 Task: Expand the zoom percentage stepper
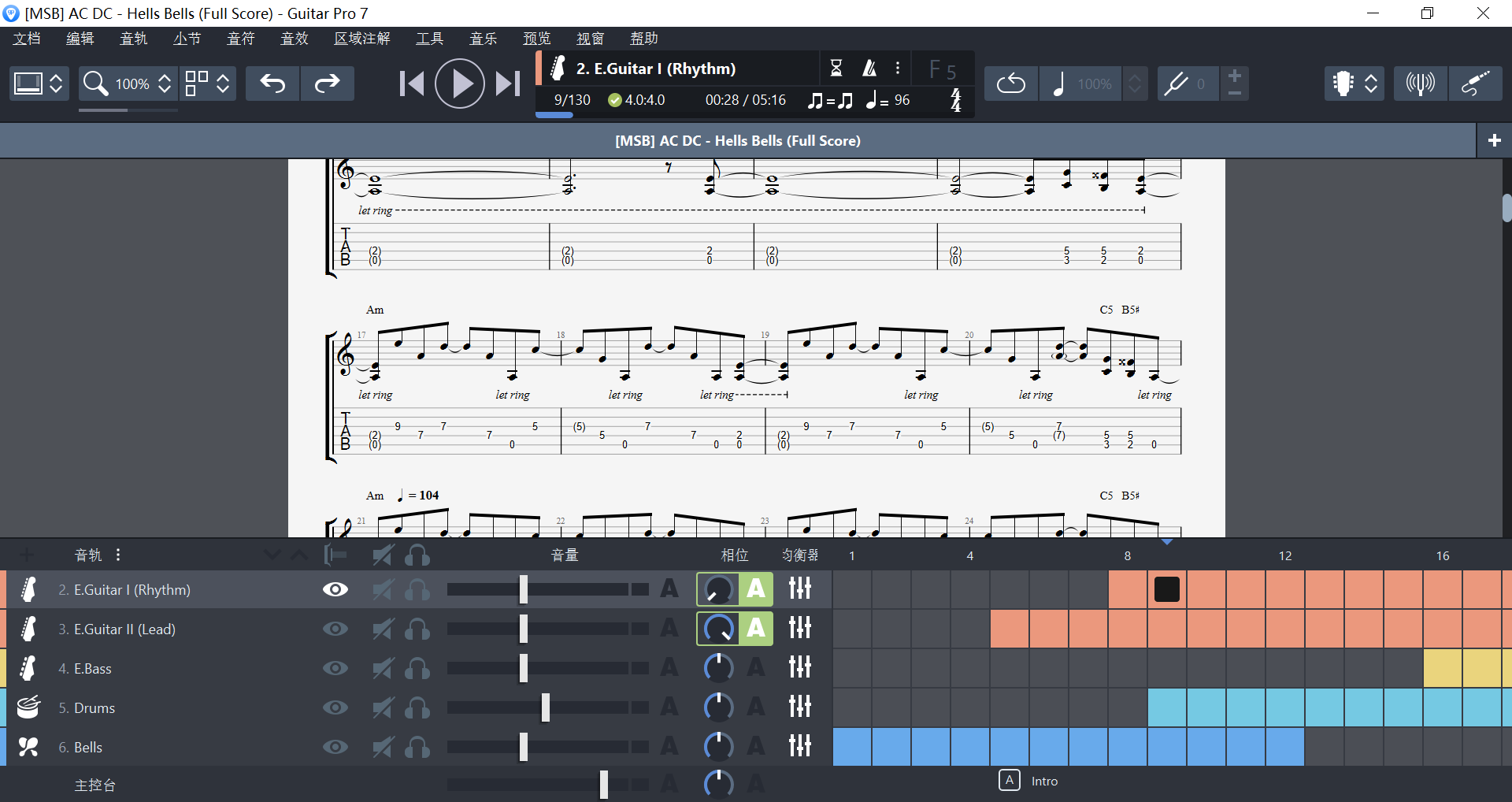(165, 84)
